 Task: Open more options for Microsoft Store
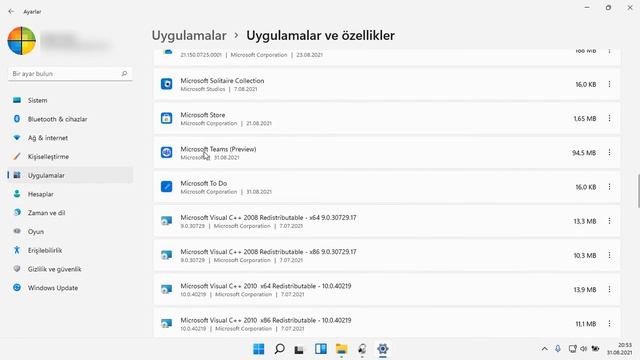[x=609, y=118]
